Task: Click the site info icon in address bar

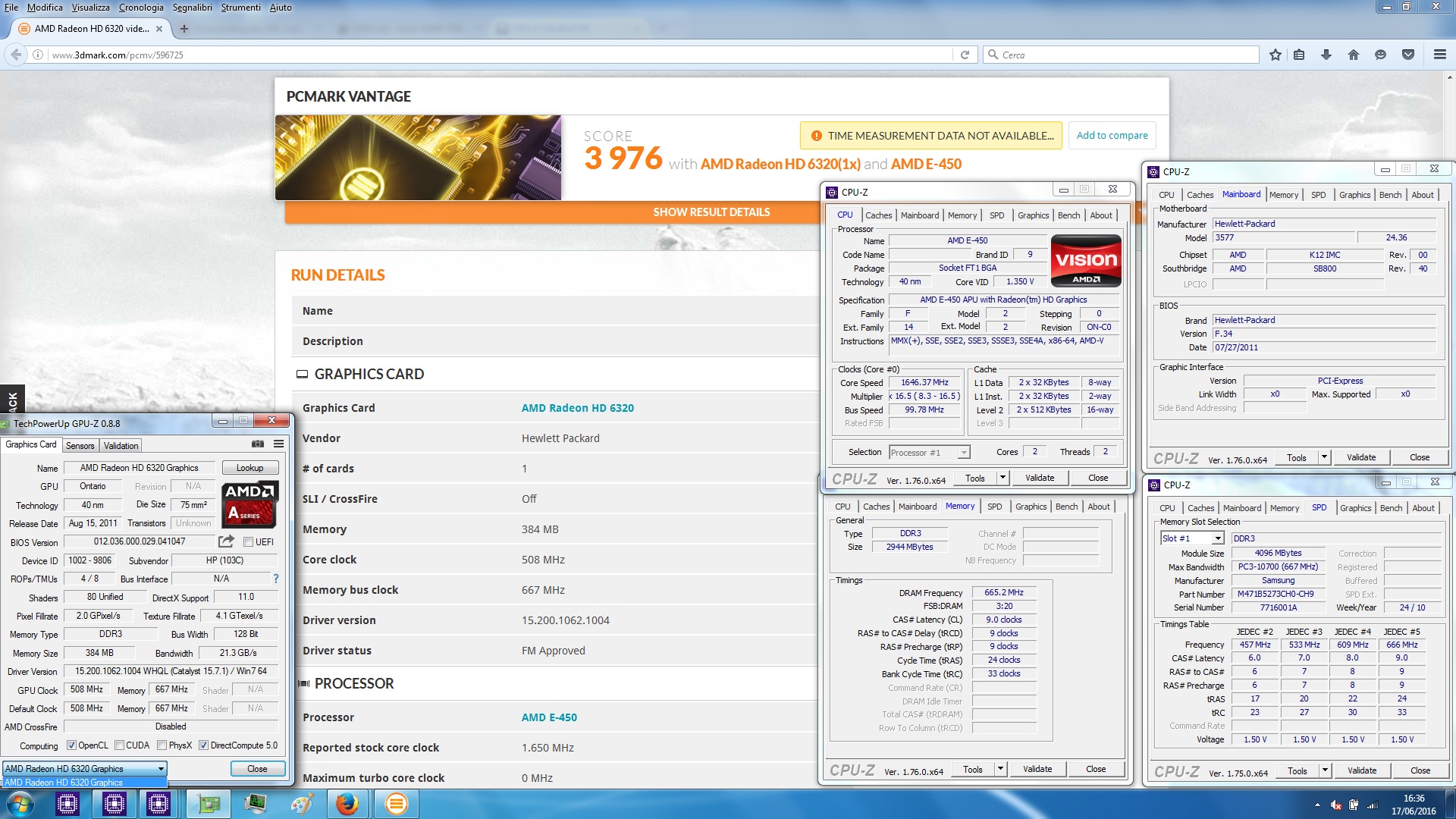Action: click(x=37, y=55)
